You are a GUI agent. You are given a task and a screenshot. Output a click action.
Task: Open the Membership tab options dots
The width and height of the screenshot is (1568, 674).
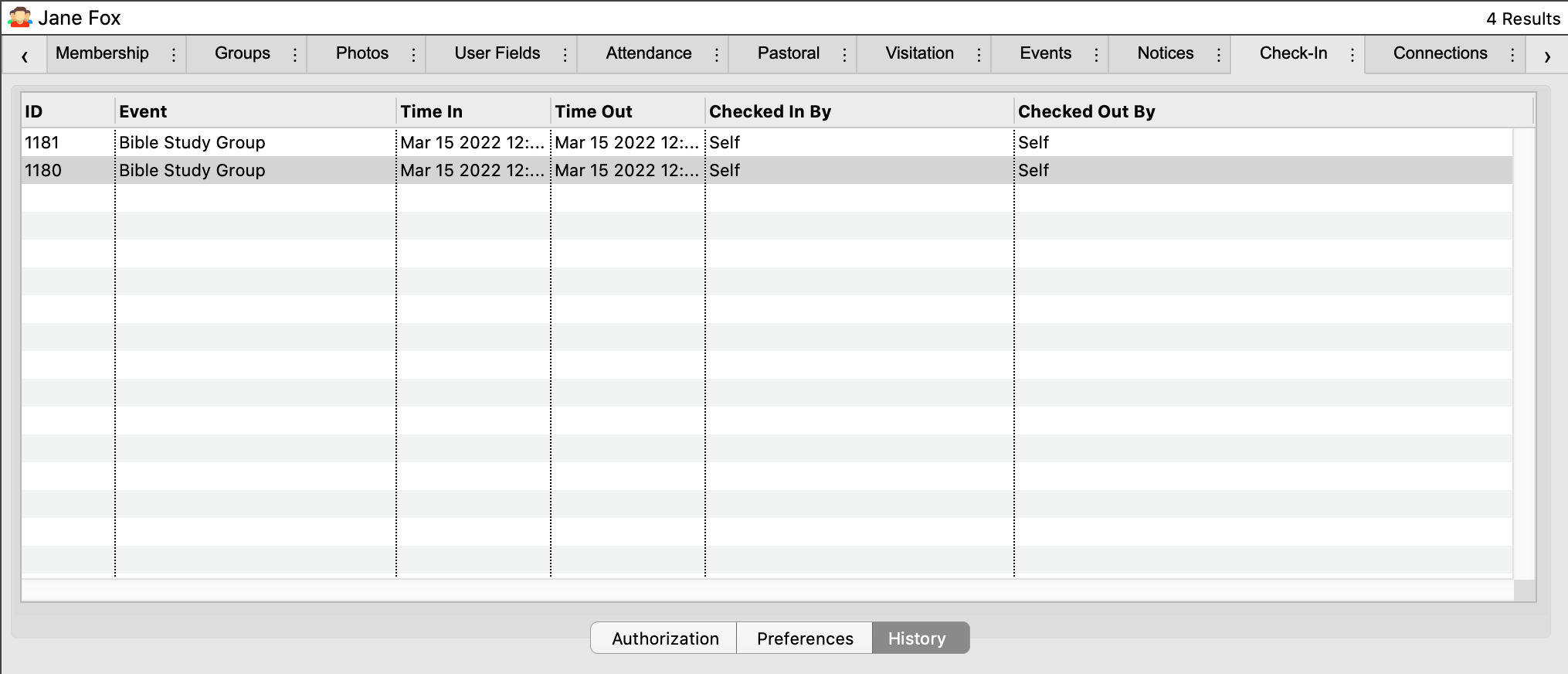[174, 55]
